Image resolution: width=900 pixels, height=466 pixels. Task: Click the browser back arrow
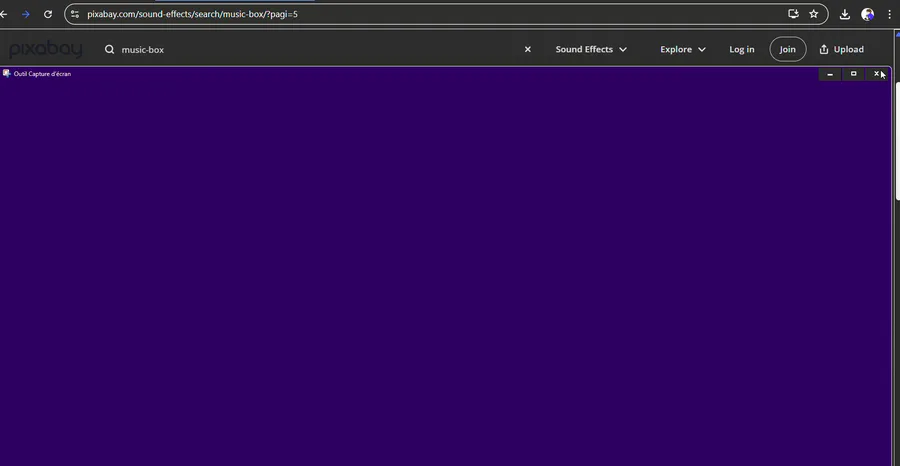3,14
